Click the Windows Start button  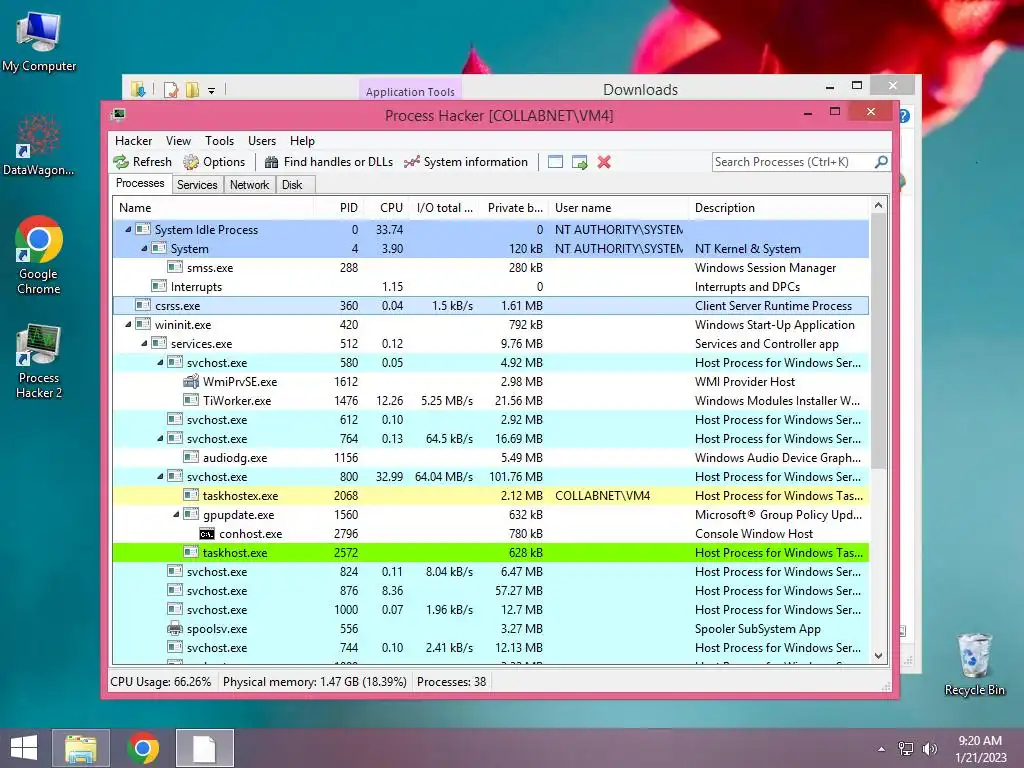24,748
